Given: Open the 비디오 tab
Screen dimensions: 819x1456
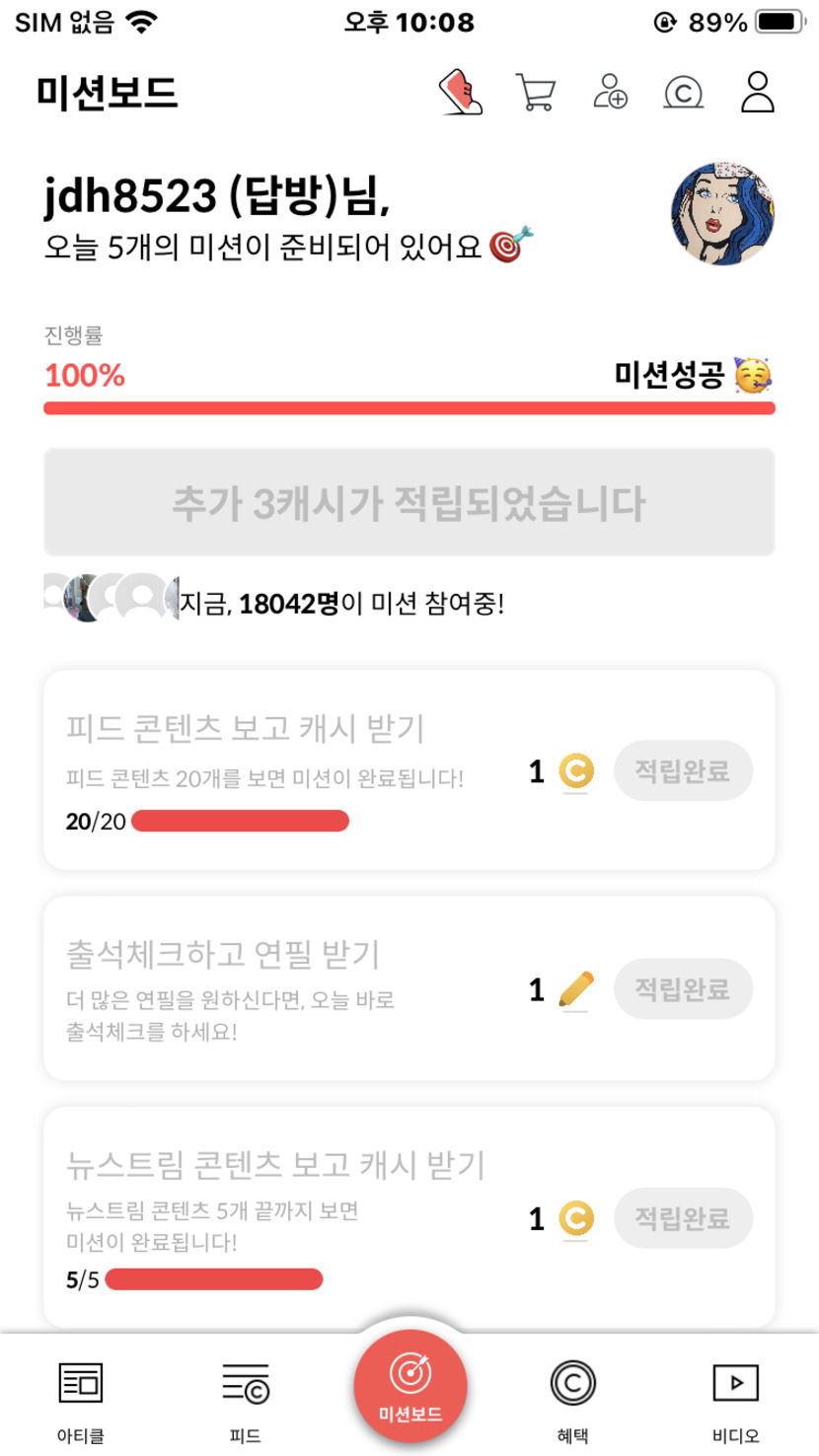Looking at the screenshot, I should pos(735,1398).
